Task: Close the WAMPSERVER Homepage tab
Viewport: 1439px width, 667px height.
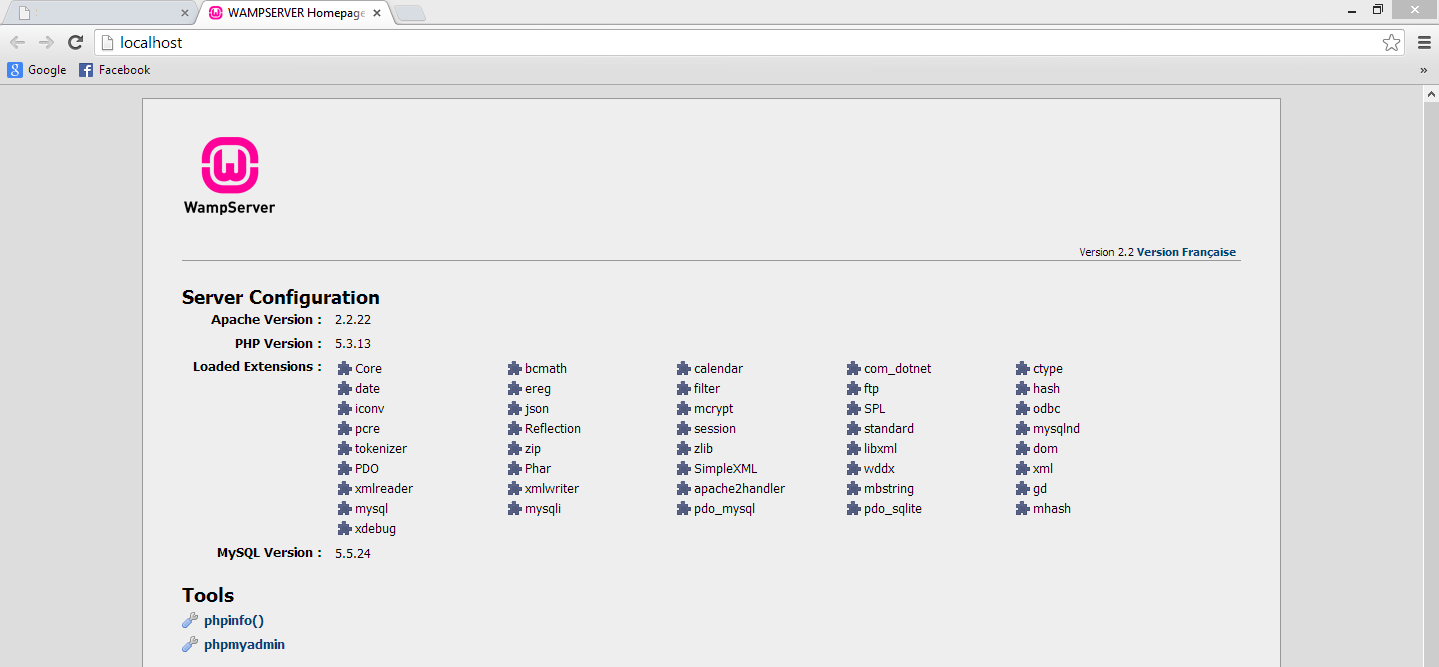Action: (x=377, y=13)
